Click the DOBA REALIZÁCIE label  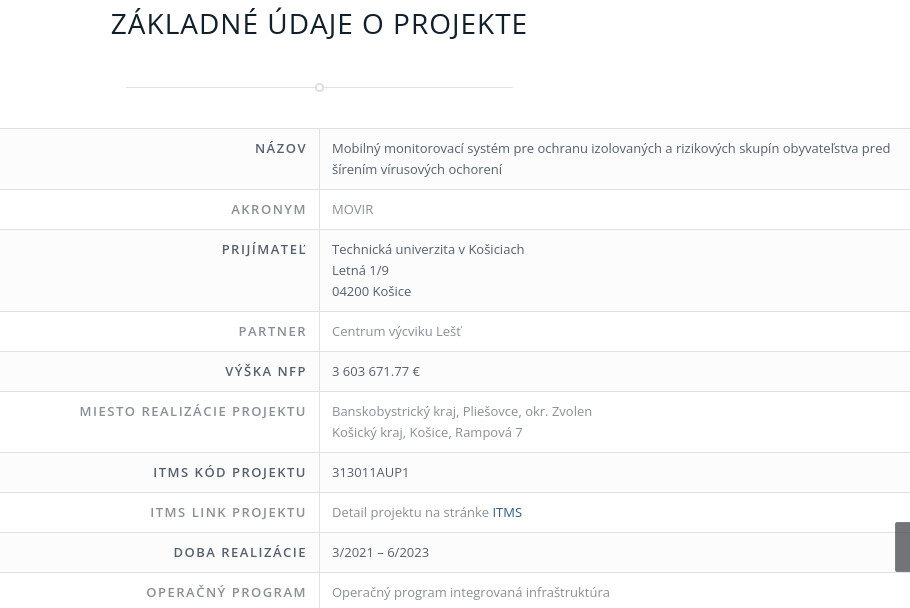click(x=240, y=552)
